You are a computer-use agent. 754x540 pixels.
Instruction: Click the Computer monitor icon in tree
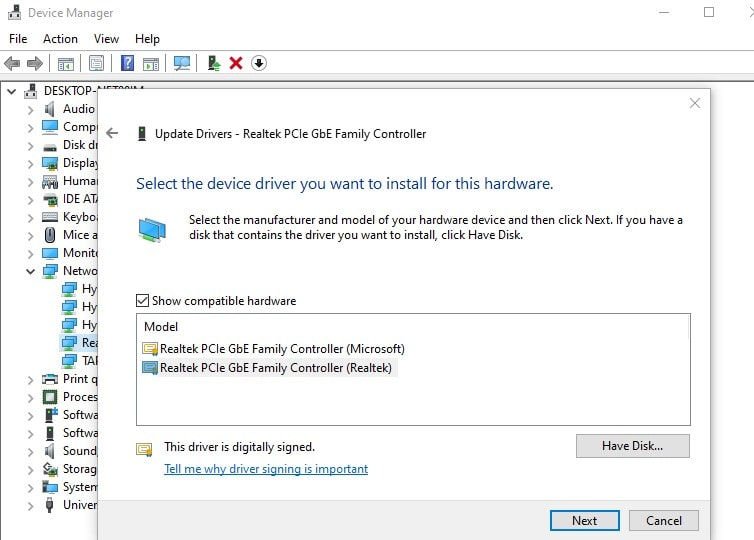tap(50, 127)
